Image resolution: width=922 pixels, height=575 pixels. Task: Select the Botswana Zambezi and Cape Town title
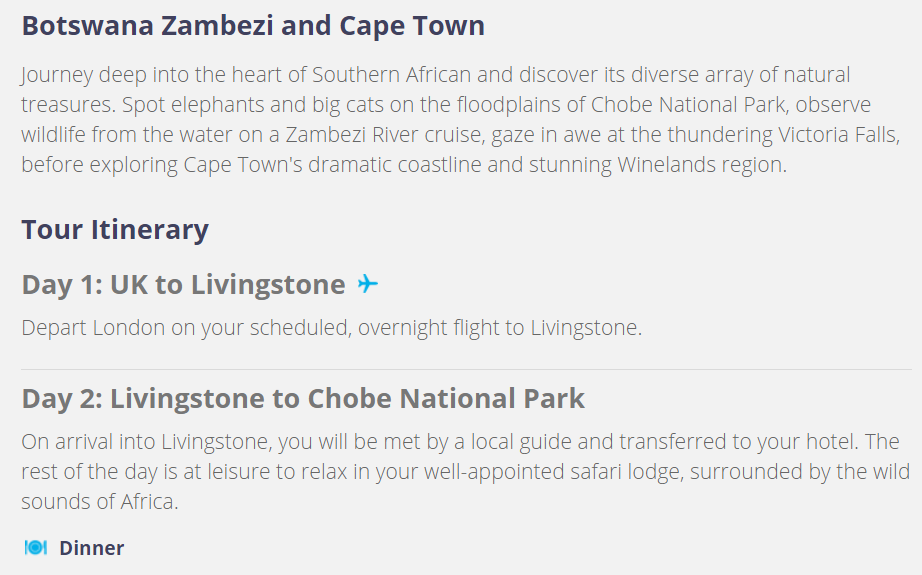[x=253, y=26]
